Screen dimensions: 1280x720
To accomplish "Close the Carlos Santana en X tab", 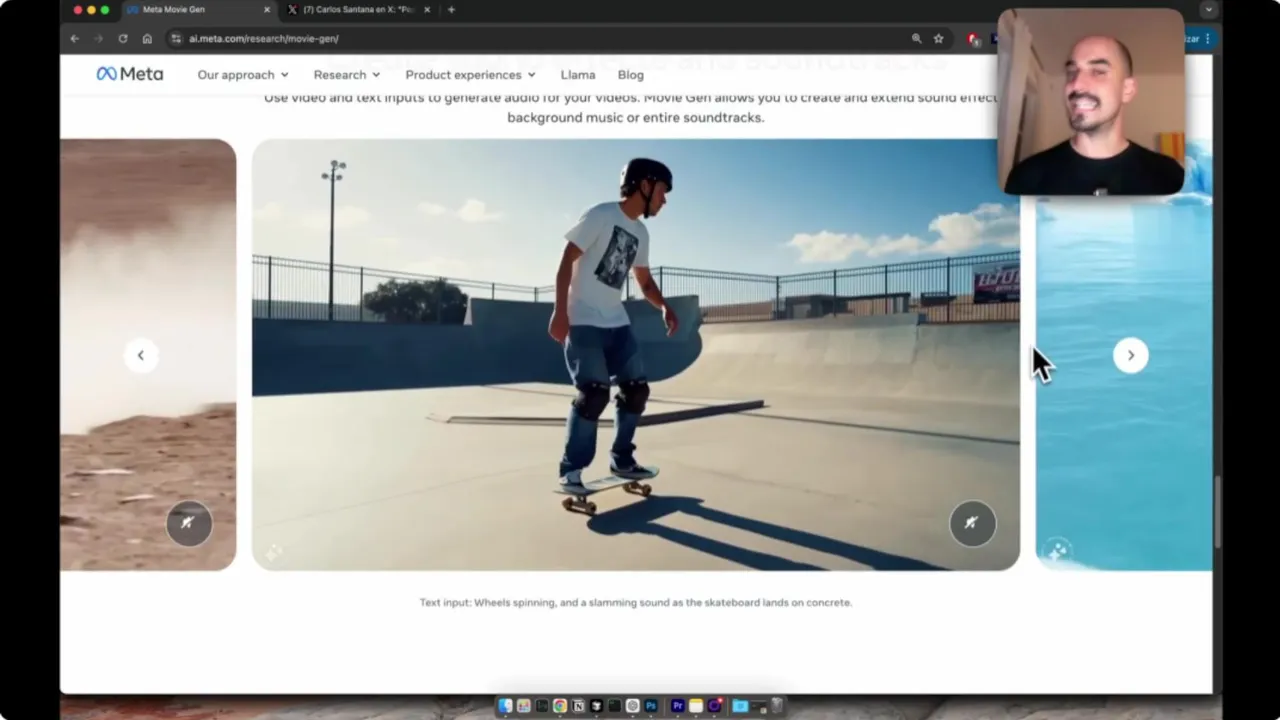I will [428, 10].
